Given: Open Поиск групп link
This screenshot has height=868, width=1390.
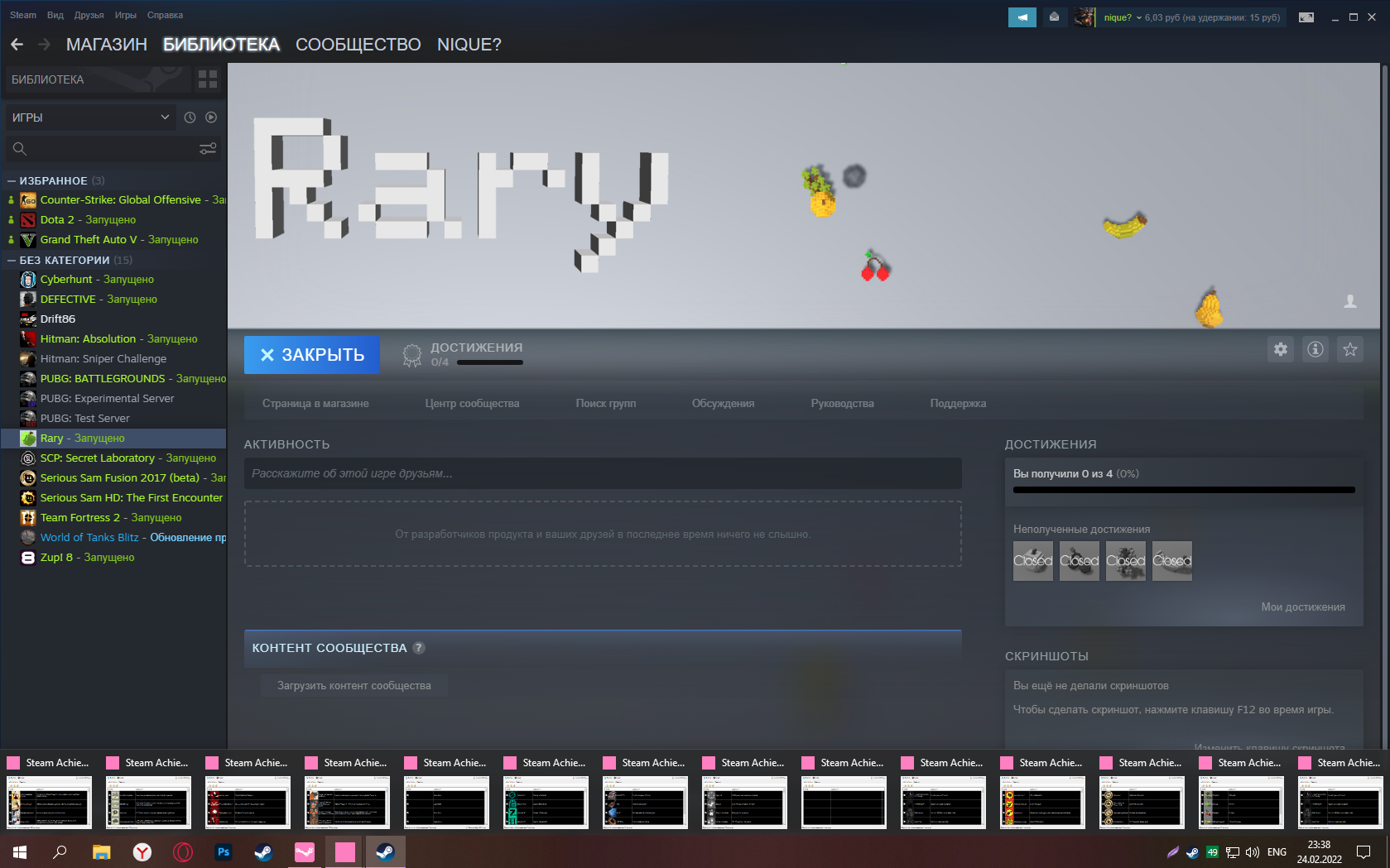Looking at the screenshot, I should click(x=606, y=404).
